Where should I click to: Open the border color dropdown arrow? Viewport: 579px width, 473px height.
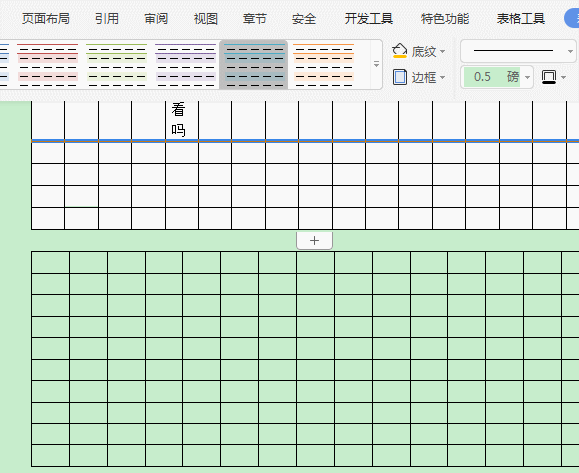(x=563, y=77)
